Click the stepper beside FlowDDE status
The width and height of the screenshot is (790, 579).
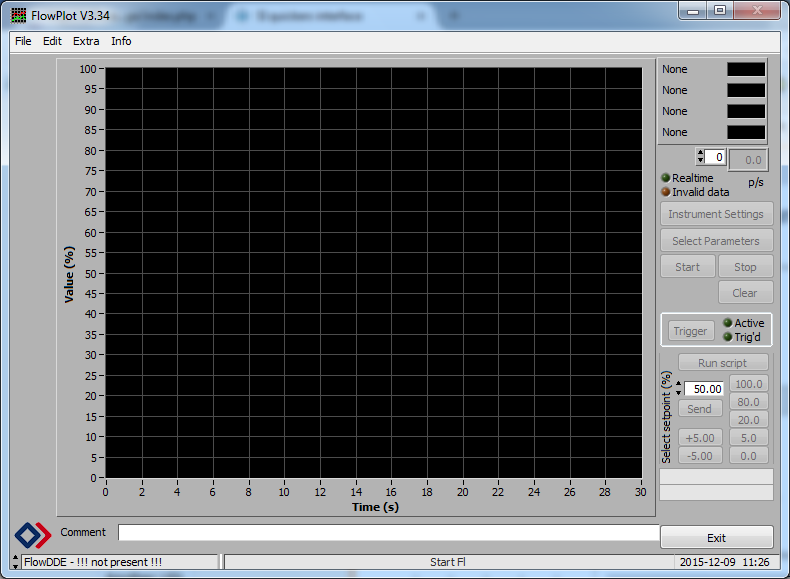coord(16,562)
